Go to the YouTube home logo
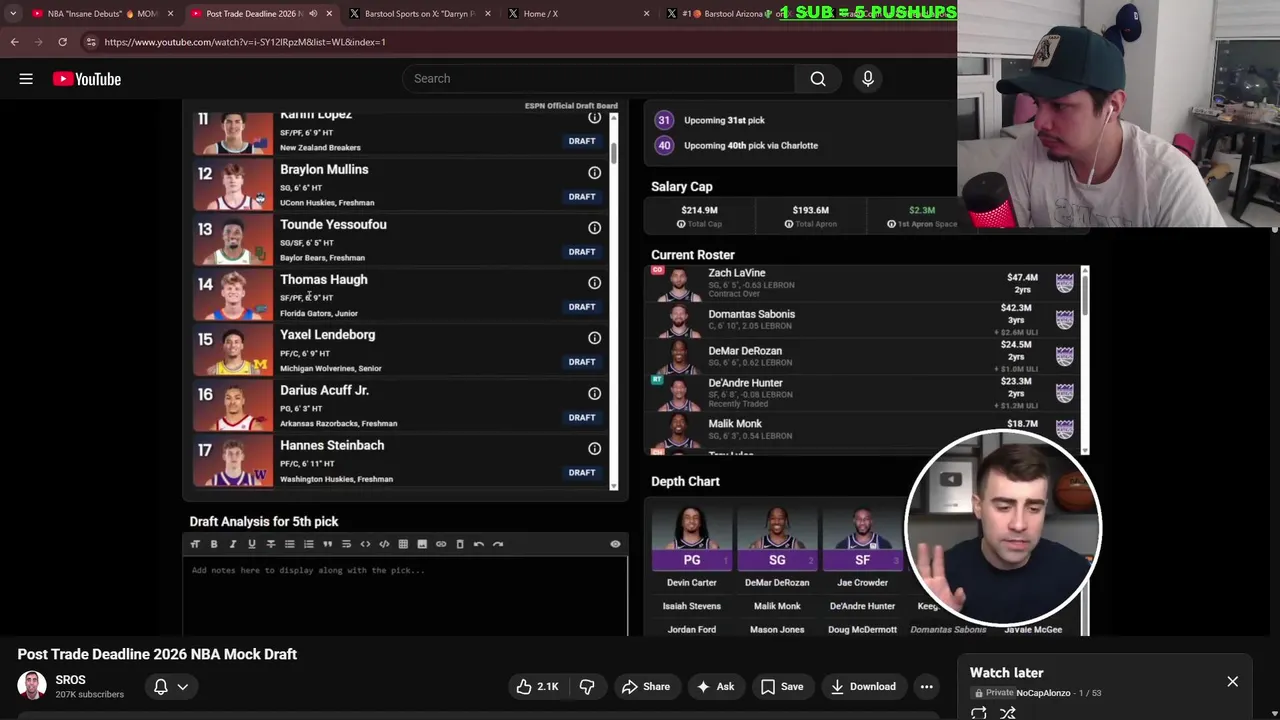This screenshot has height=720, width=1280. point(87,79)
